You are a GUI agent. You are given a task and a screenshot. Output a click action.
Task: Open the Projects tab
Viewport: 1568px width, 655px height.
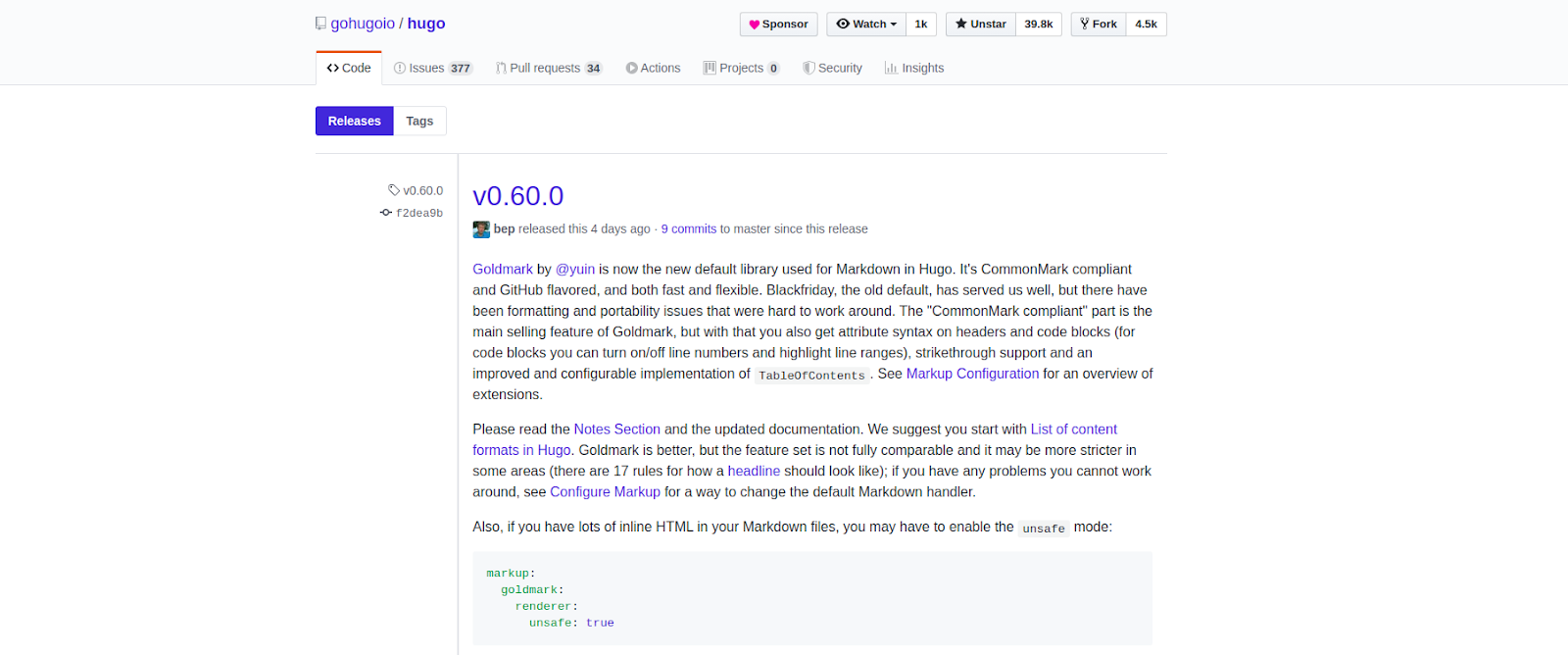point(741,68)
